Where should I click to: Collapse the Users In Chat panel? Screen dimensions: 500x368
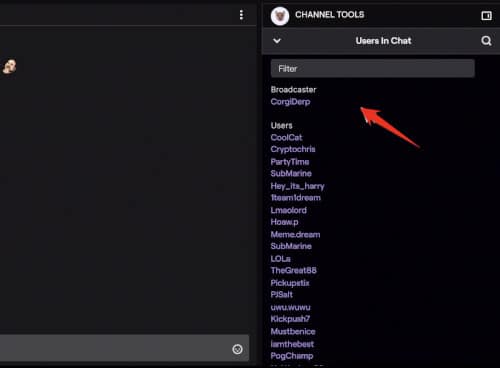[x=277, y=41]
